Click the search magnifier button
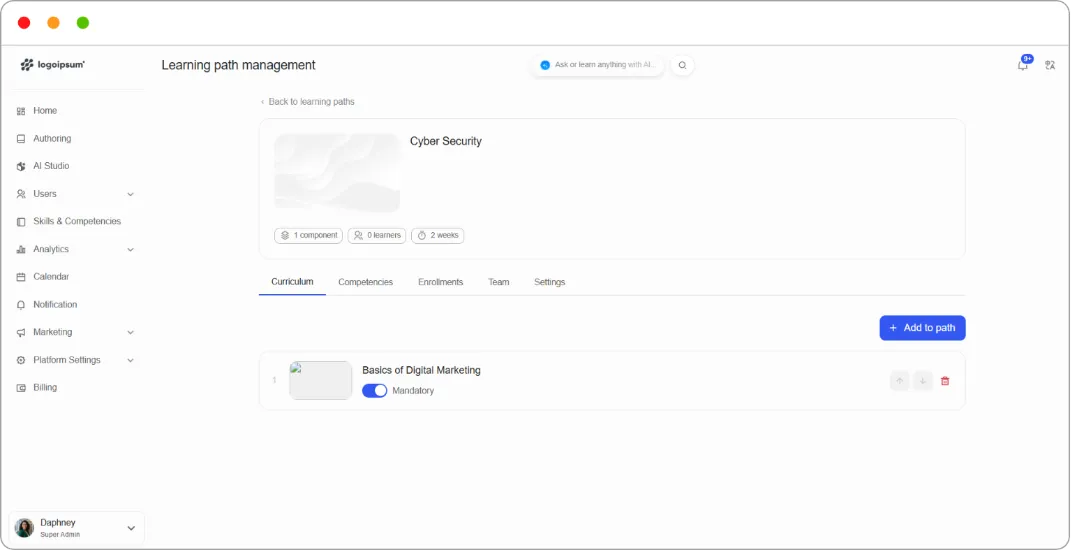1071x550 pixels. coord(682,66)
